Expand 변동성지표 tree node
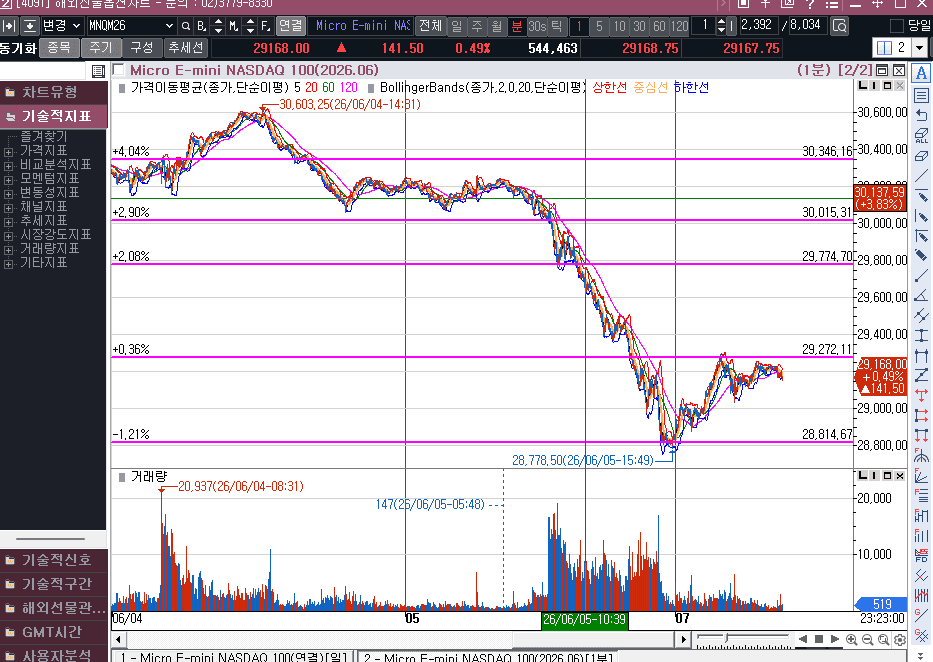The image size is (933, 662). tap(8, 194)
